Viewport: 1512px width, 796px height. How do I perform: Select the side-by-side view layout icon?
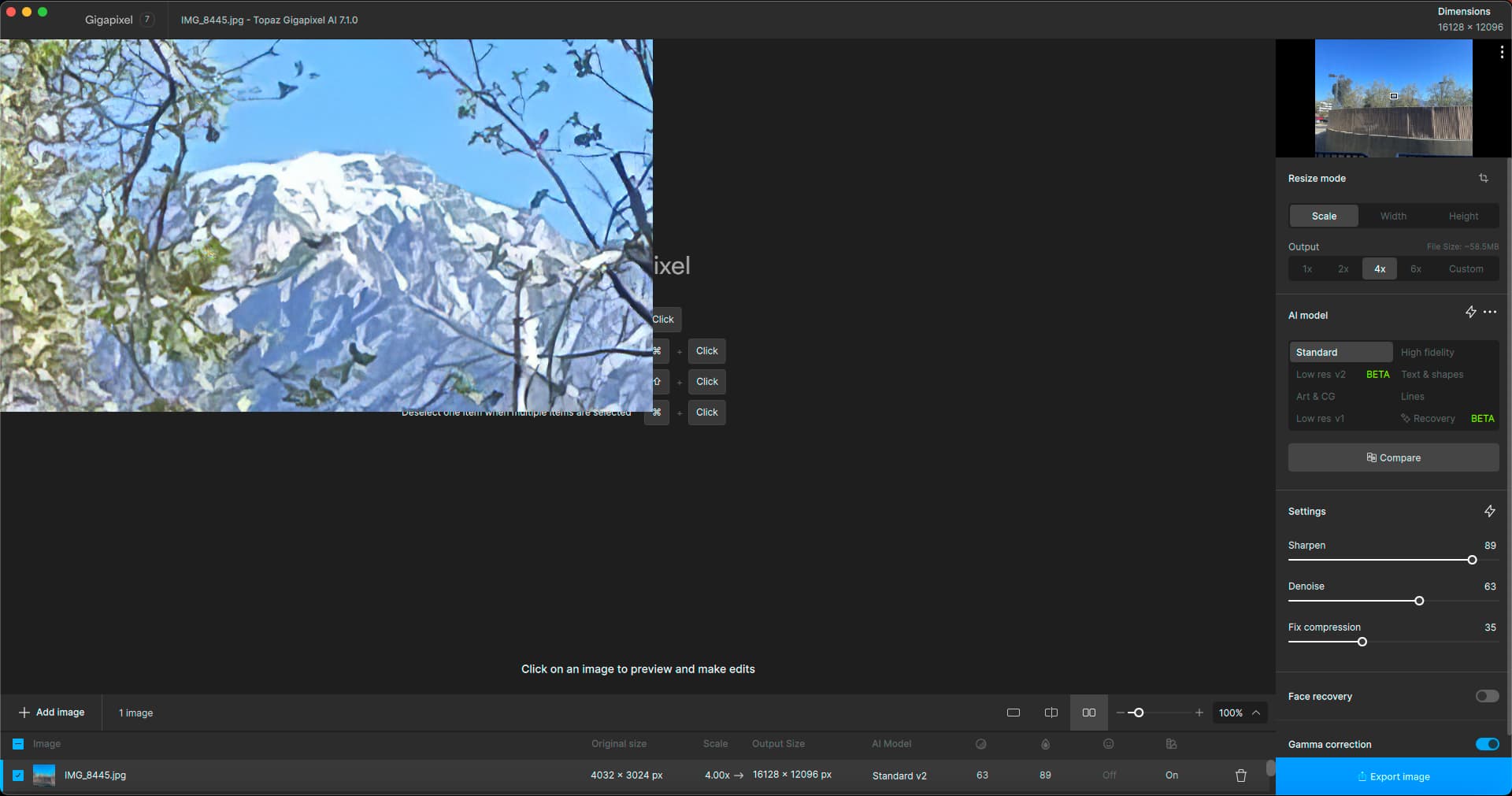point(1088,713)
